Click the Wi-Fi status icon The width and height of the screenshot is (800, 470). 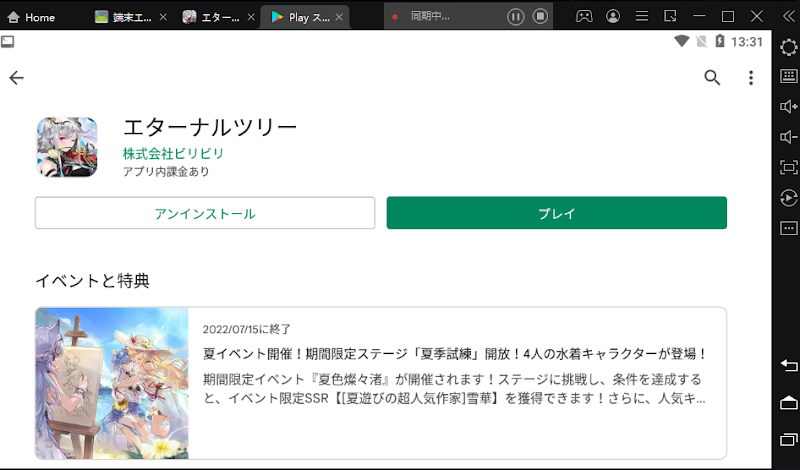(x=682, y=41)
